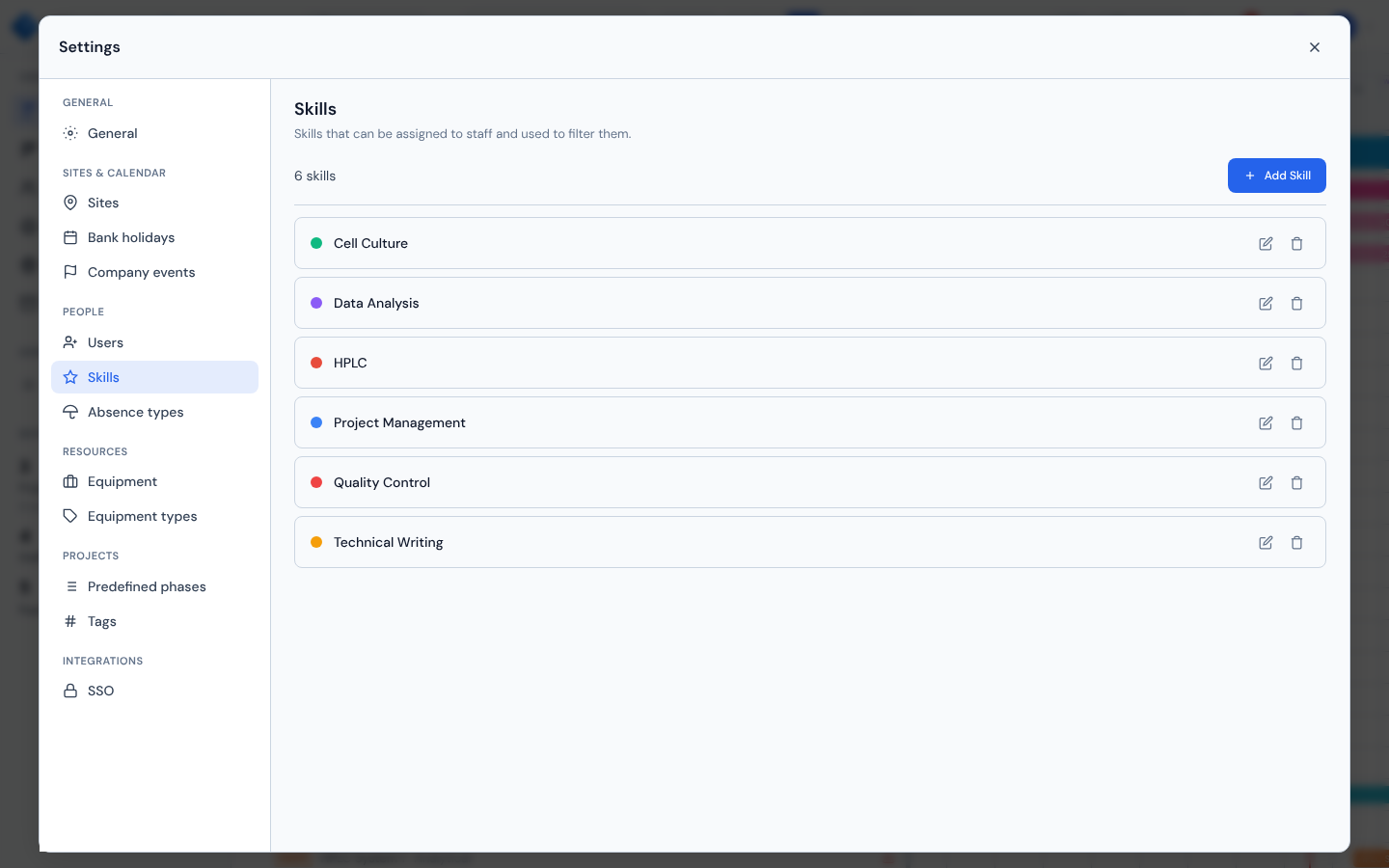Image resolution: width=1389 pixels, height=868 pixels.
Task: Delete the Project Management skill
Action: pos(1296,422)
